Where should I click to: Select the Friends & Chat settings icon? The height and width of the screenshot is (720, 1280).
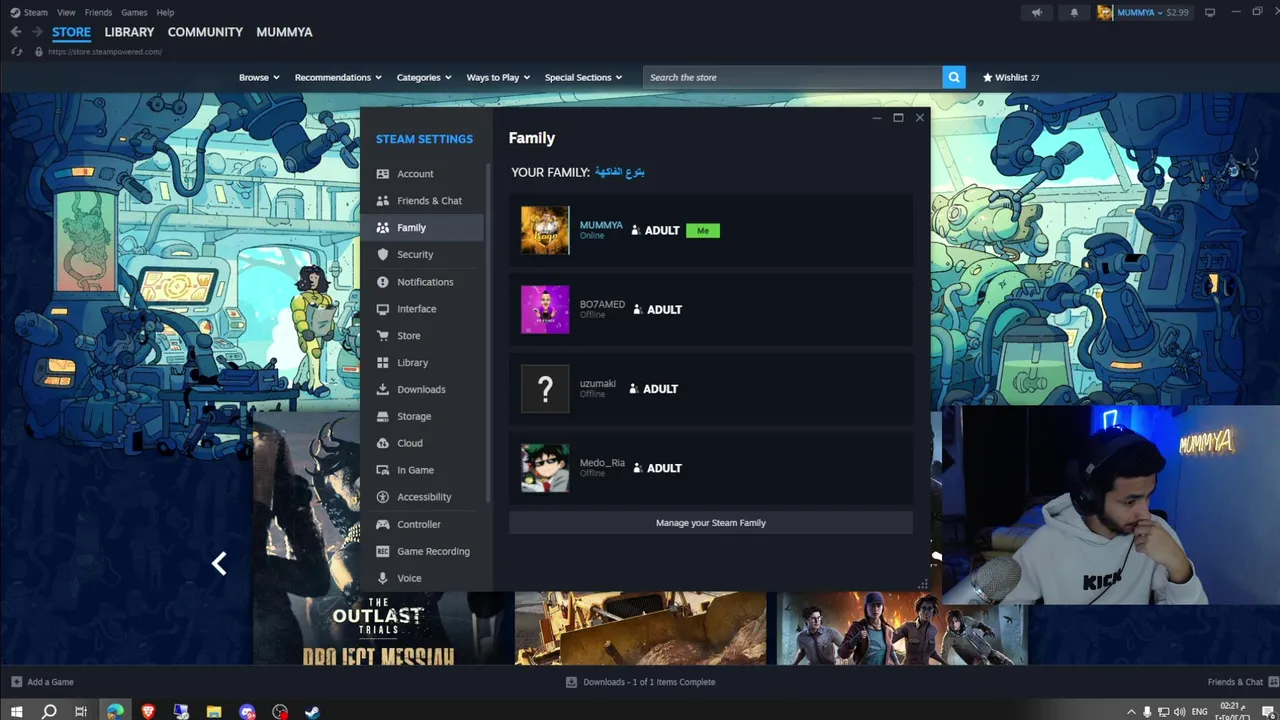tap(382, 201)
